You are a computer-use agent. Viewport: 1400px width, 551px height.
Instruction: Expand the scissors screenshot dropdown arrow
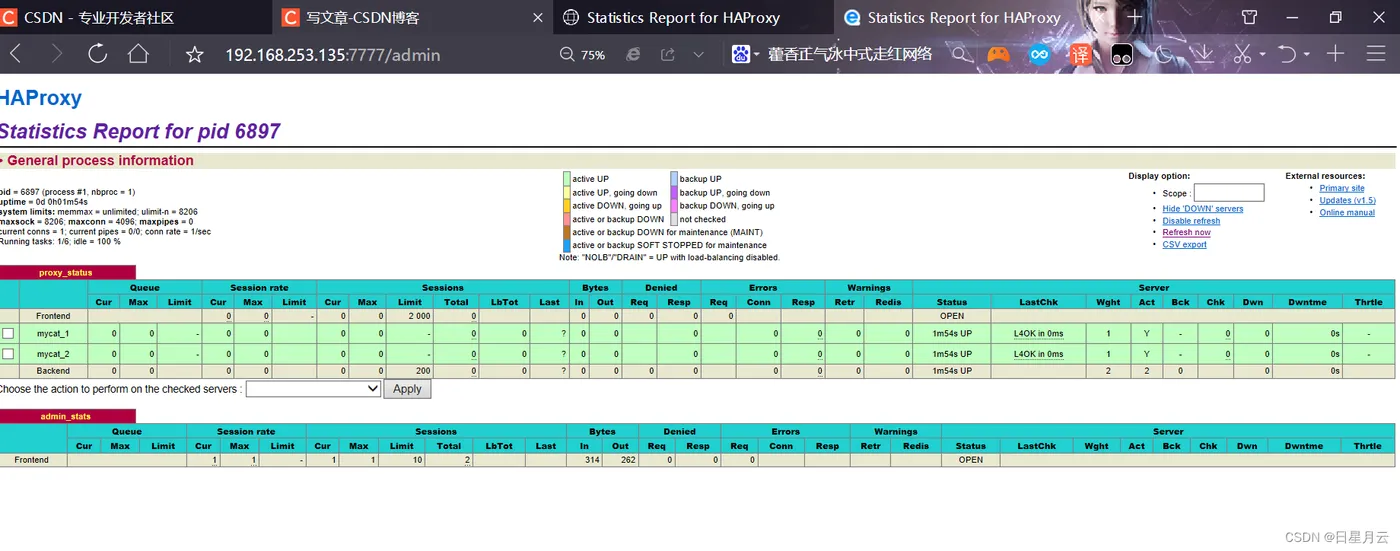1262,55
